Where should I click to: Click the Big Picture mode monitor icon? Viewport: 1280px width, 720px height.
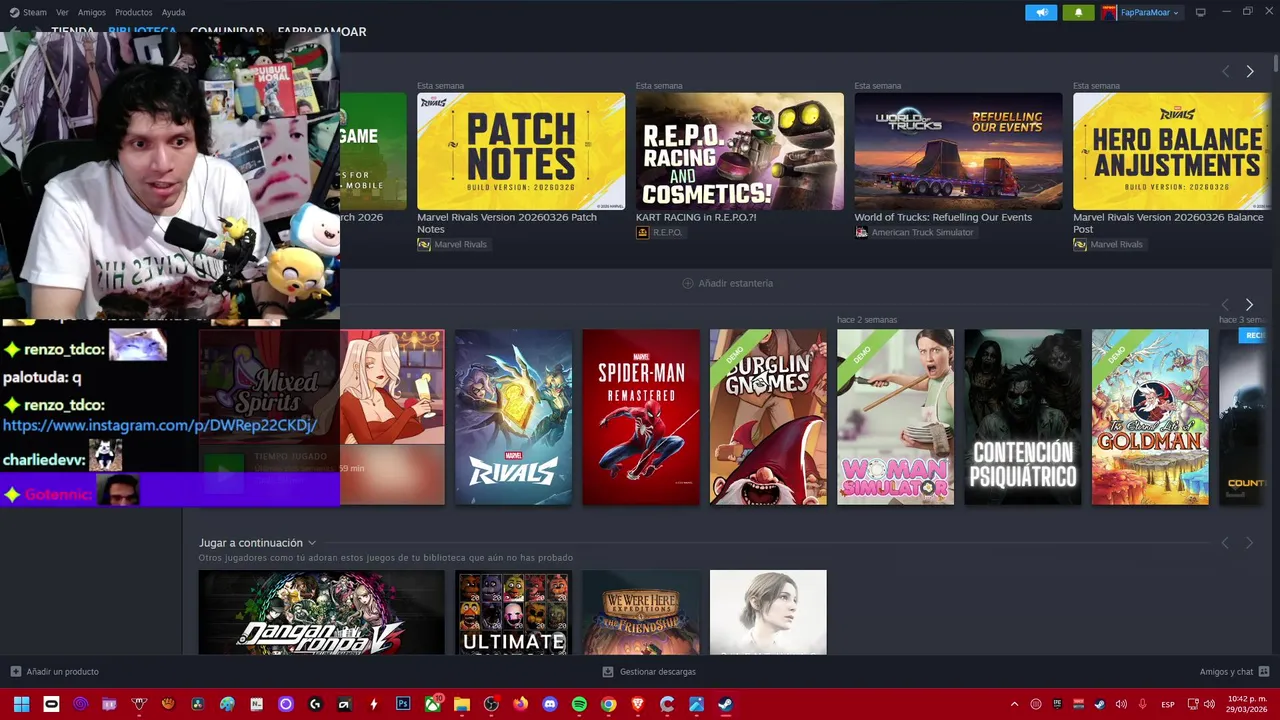coord(1200,12)
